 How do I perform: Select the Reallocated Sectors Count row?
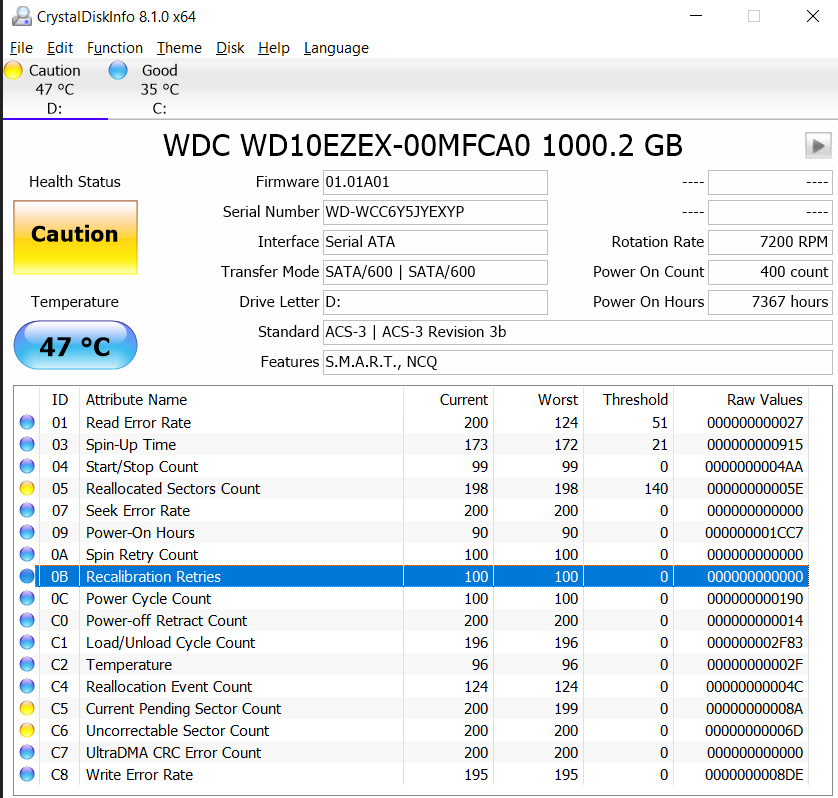pyautogui.click(x=412, y=488)
